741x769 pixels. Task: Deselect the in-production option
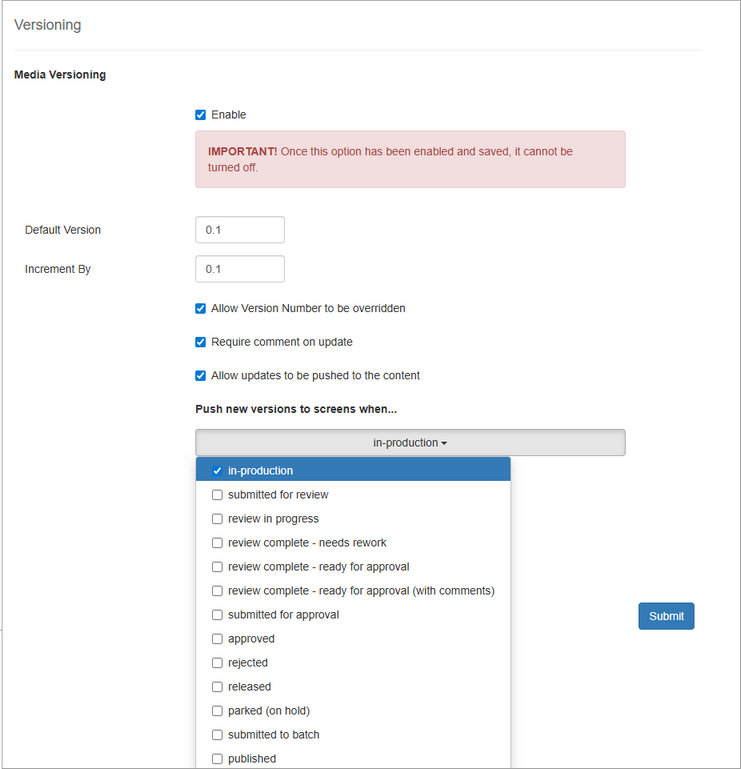[217, 471]
